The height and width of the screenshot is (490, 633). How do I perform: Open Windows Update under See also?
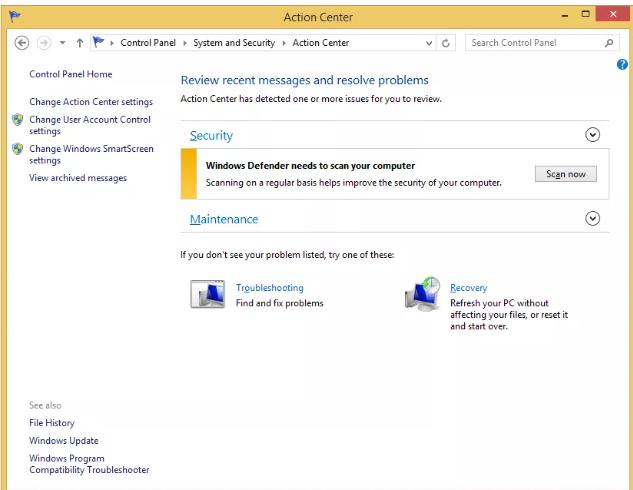click(x=64, y=441)
